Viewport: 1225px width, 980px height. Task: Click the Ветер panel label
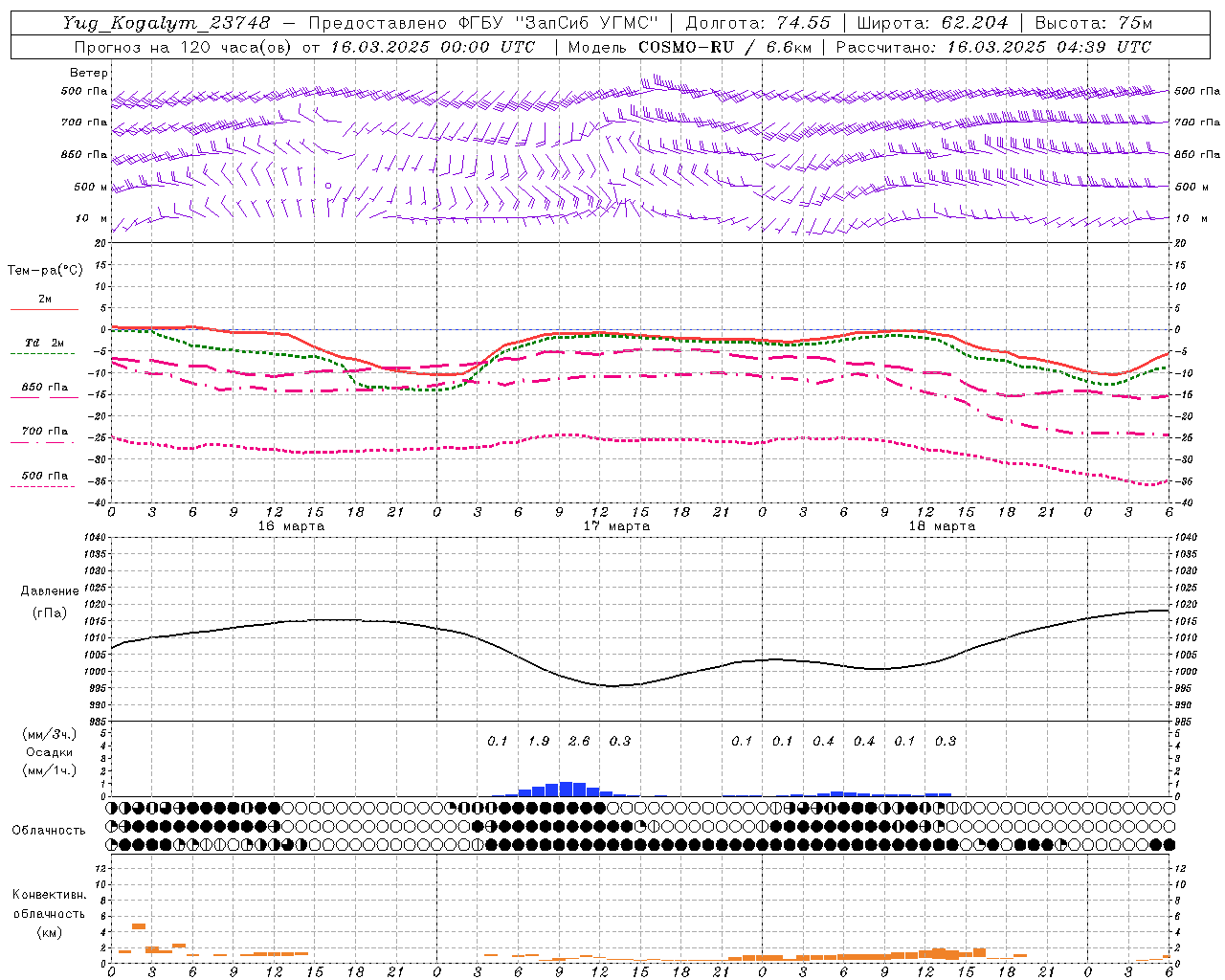[89, 73]
